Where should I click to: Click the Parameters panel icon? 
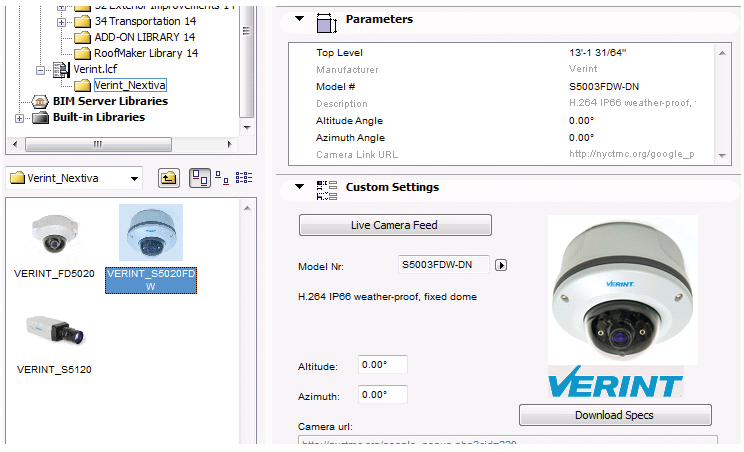click(326, 23)
